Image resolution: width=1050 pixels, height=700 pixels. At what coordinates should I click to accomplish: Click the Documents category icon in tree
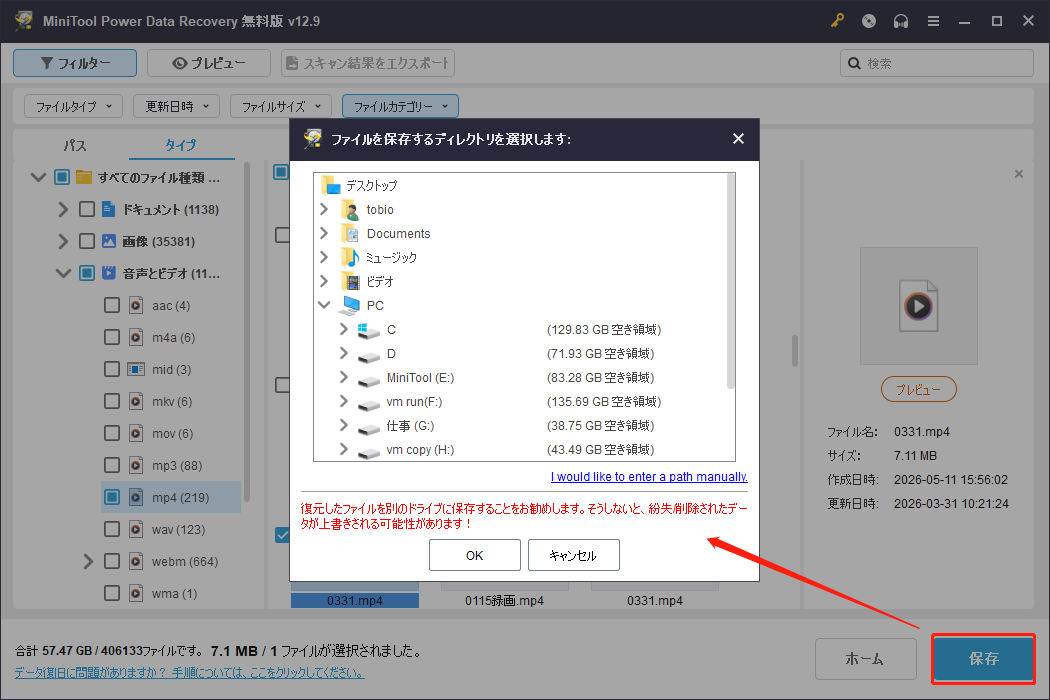(108, 210)
